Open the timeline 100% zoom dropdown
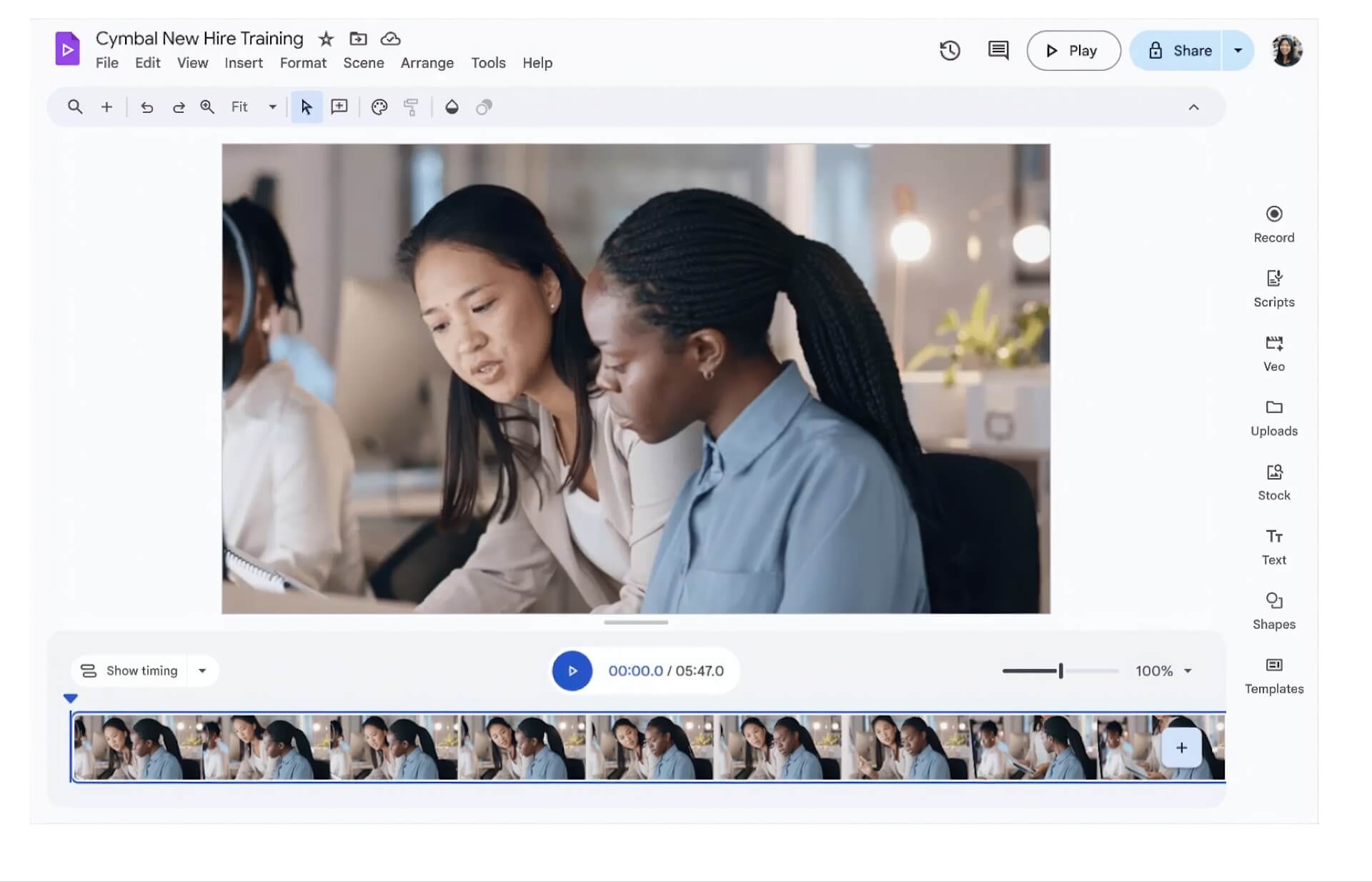 pos(1188,670)
